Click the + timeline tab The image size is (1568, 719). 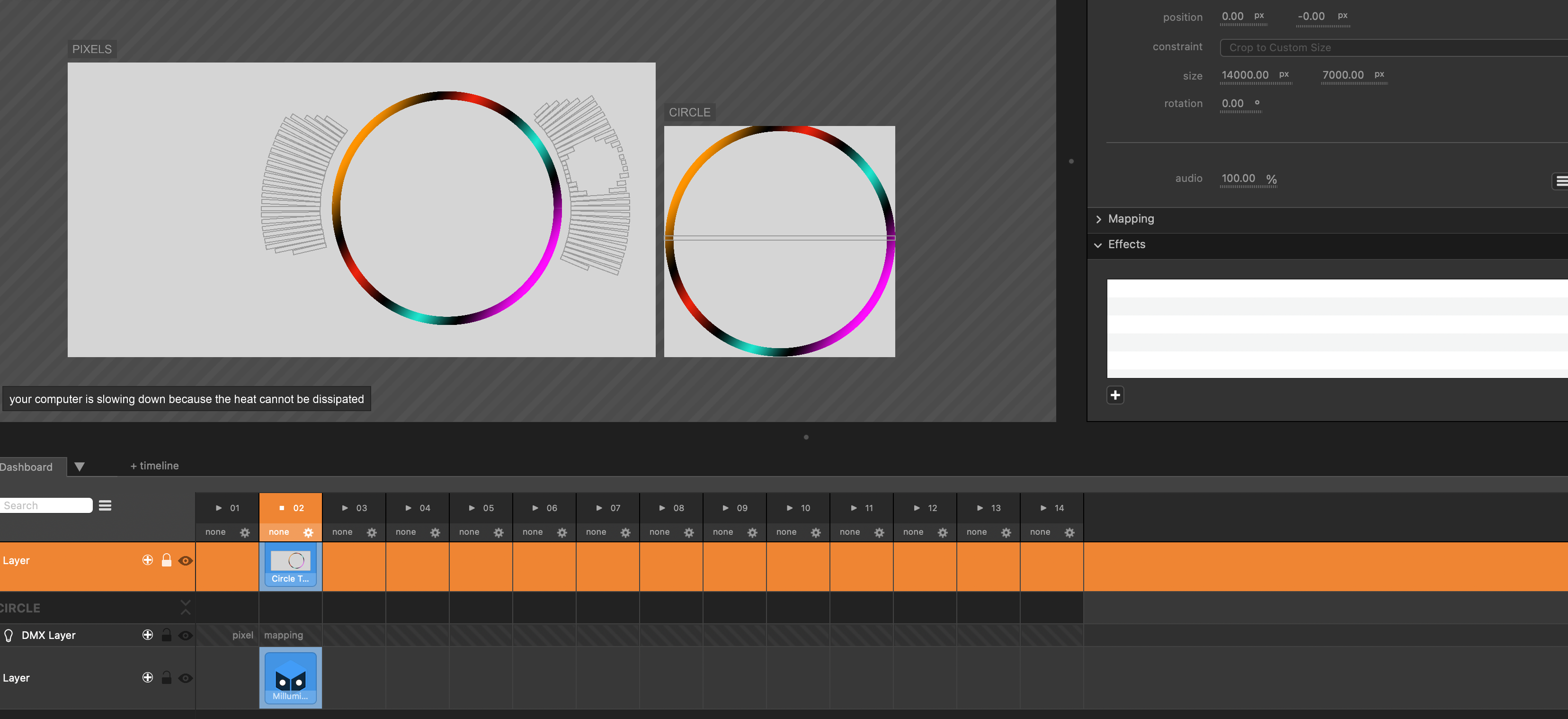click(155, 466)
